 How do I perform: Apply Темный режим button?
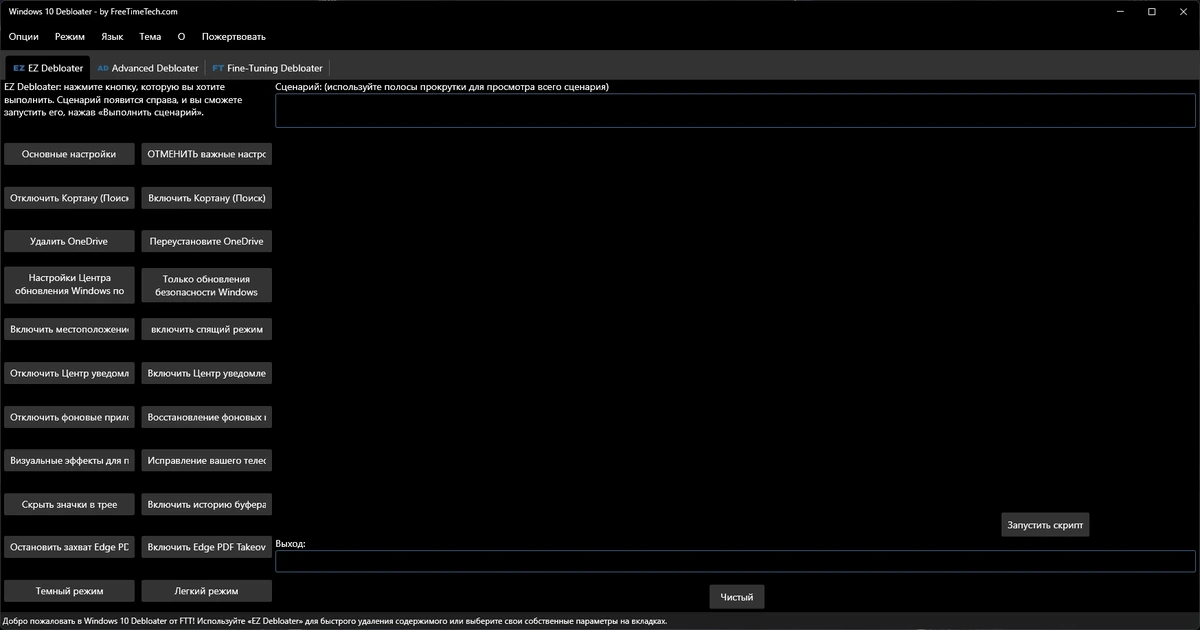[69, 591]
